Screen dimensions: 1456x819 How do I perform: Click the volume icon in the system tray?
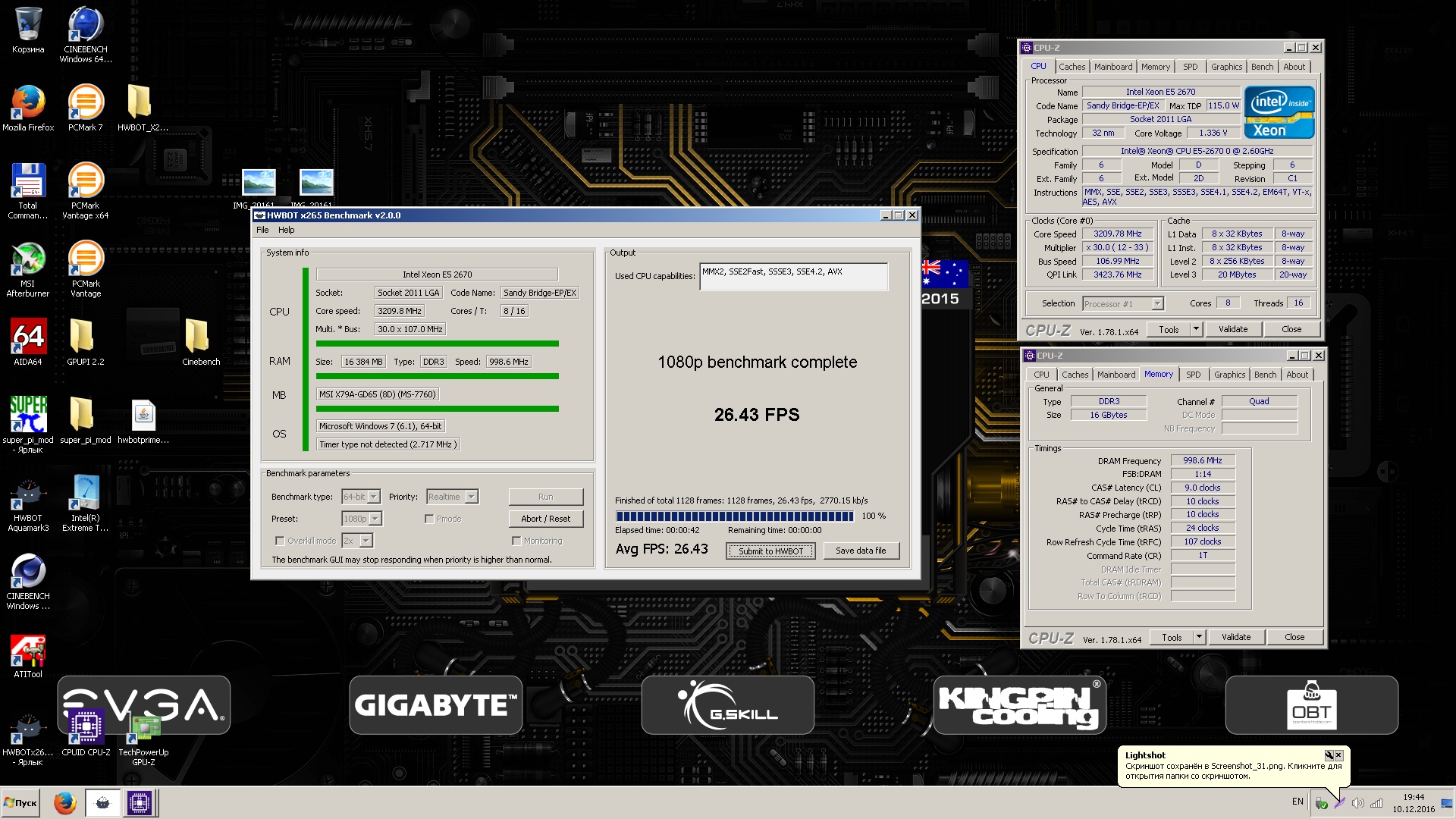pos(1357,803)
